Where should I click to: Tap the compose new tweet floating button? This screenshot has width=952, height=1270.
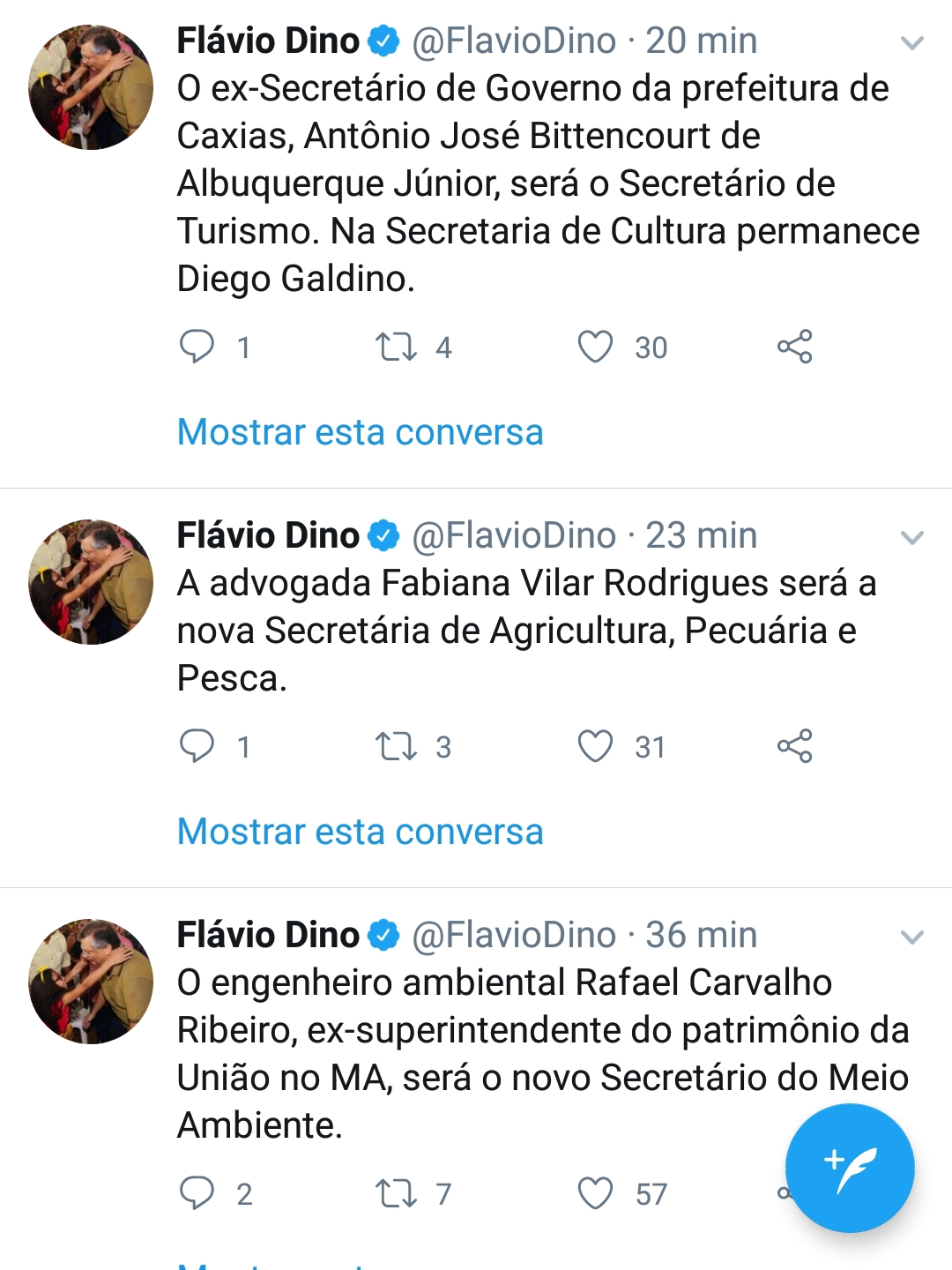click(x=850, y=1168)
